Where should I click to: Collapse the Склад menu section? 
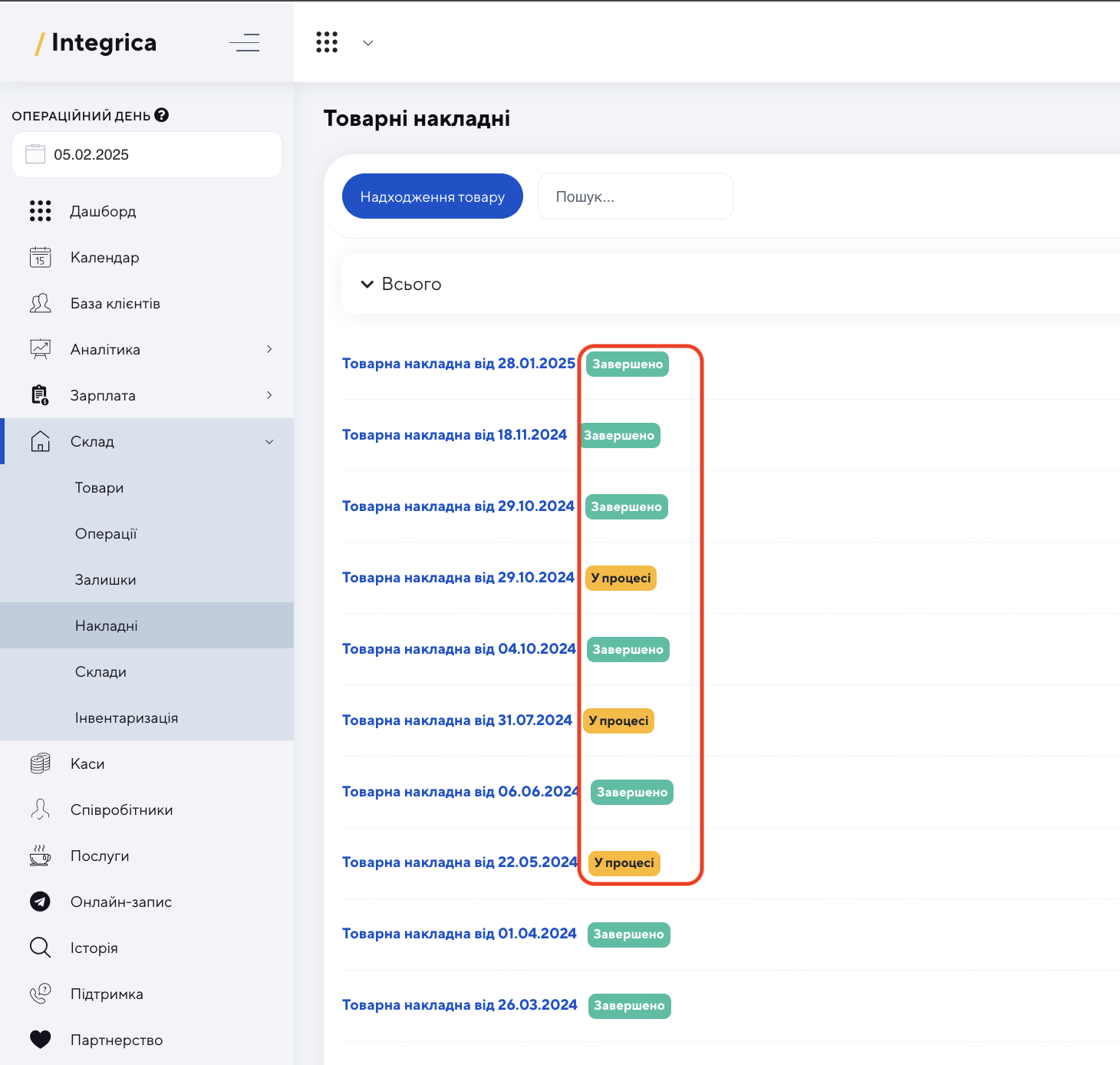pos(269,441)
